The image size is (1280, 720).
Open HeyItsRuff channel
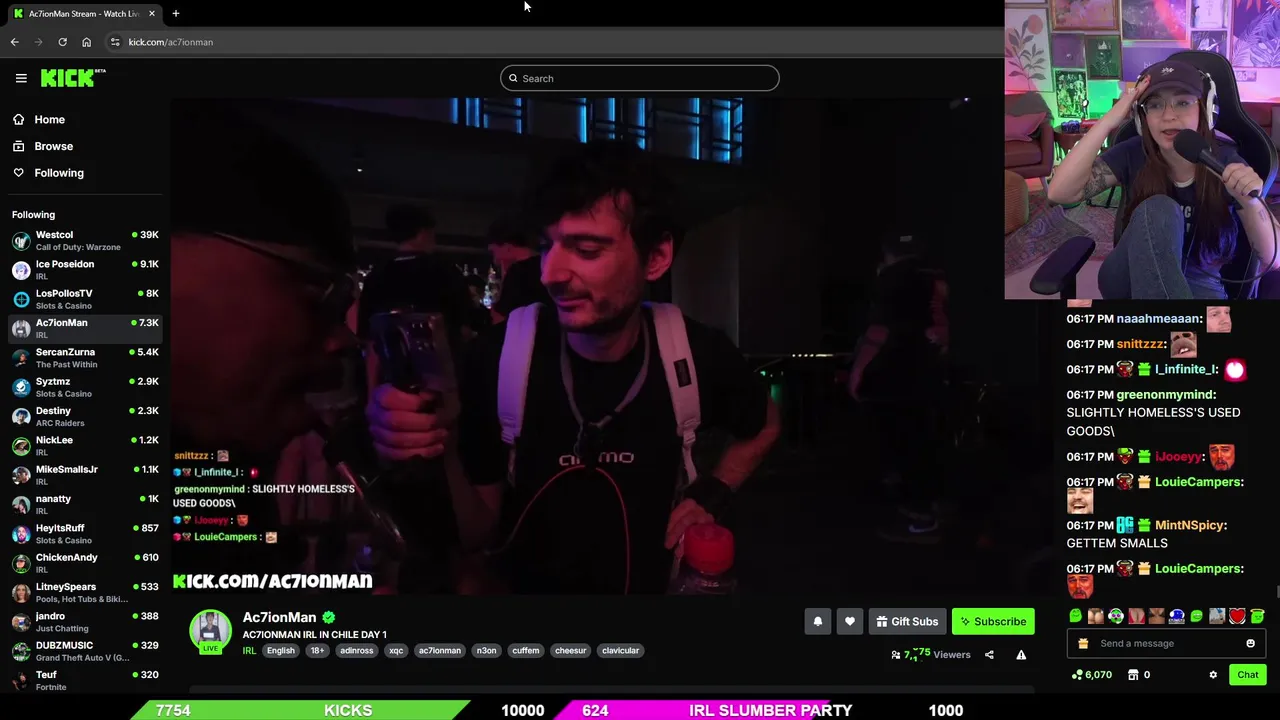point(84,533)
